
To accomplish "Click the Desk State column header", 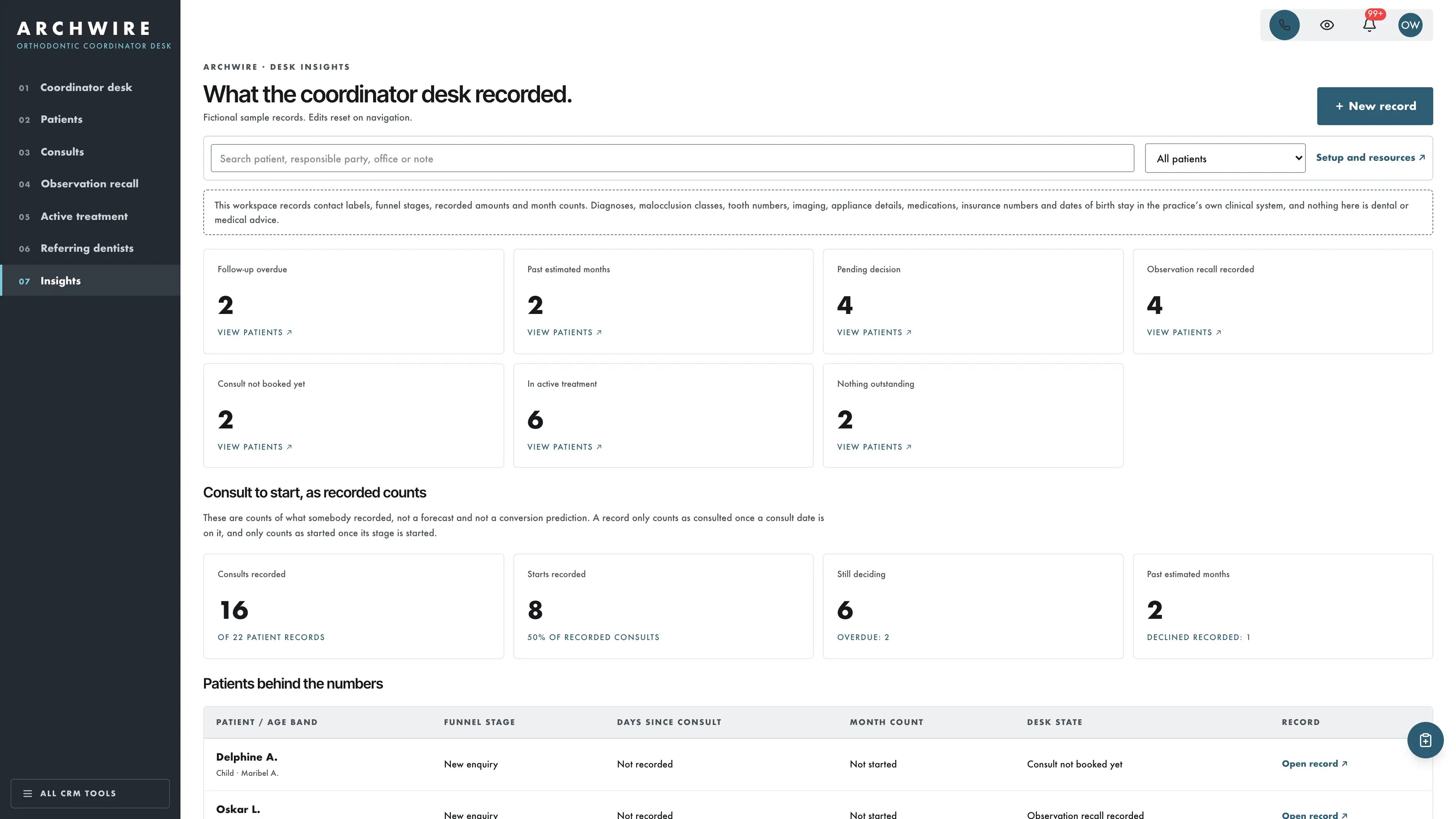I will pyautogui.click(x=1054, y=722).
